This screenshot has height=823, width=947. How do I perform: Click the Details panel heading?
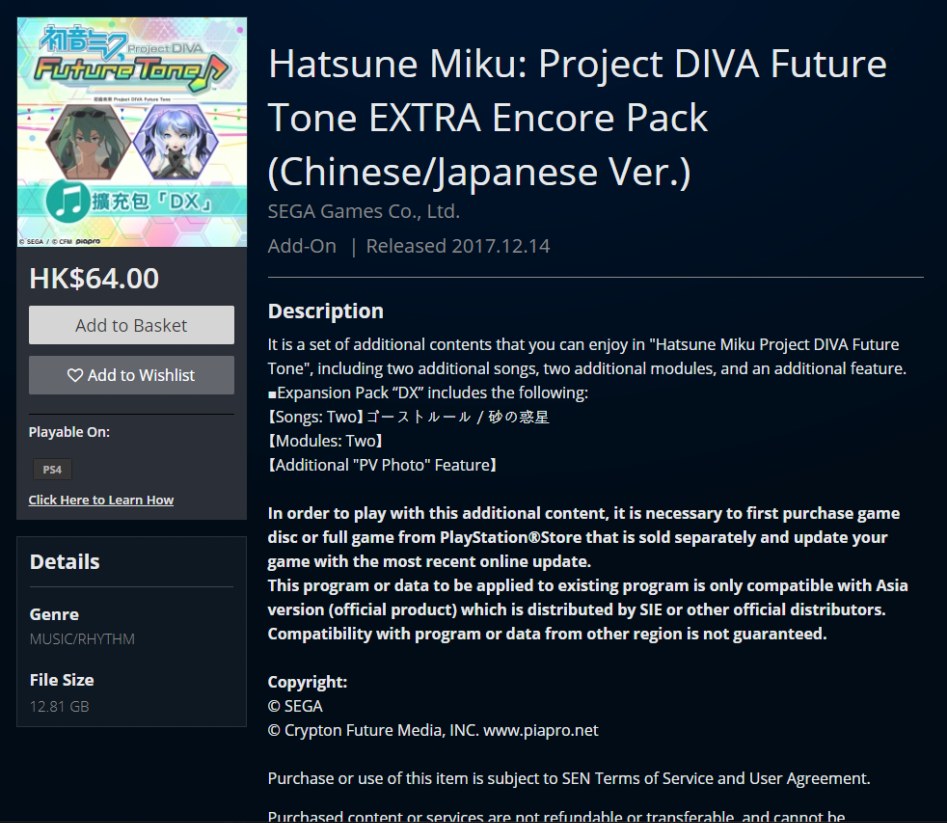[x=64, y=562]
